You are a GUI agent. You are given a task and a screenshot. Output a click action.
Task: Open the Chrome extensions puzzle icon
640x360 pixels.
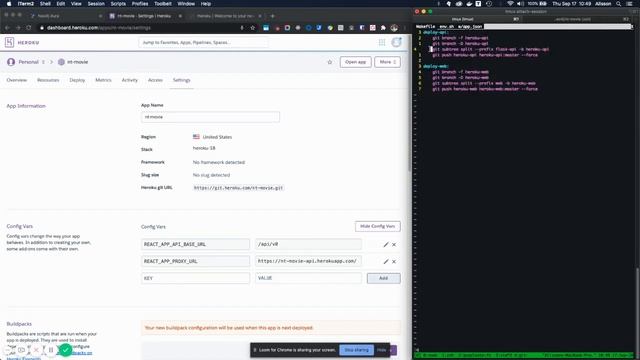tap(383, 28)
